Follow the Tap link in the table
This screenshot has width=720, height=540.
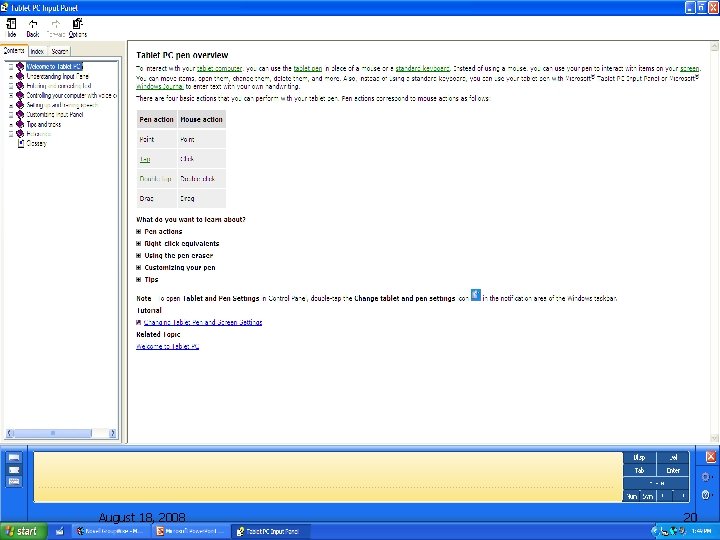tap(145, 159)
